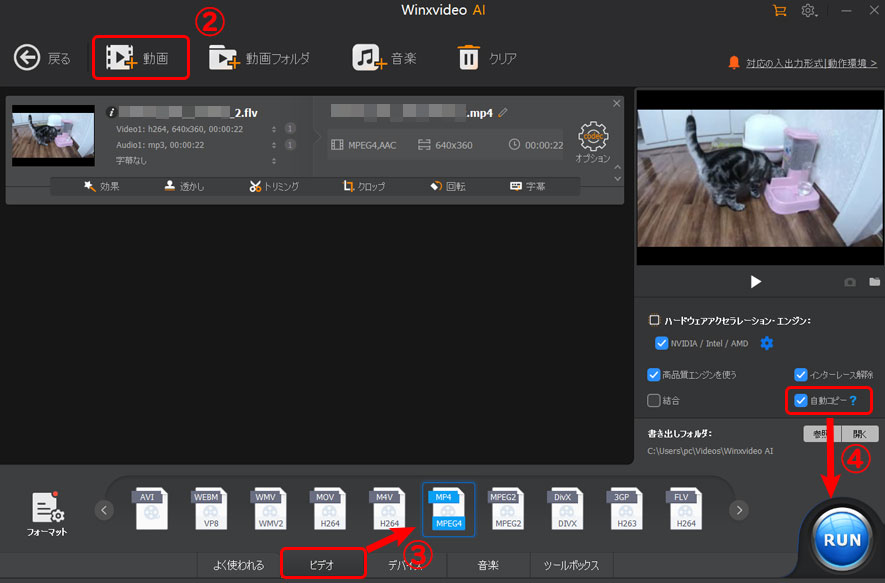Edit output filename with pencil icon
Screen dimensions: 885x583
[503, 112]
